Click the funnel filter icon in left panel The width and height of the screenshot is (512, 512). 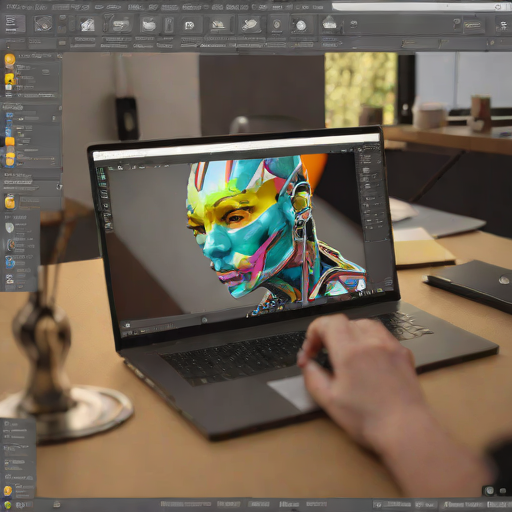tap(59, 187)
